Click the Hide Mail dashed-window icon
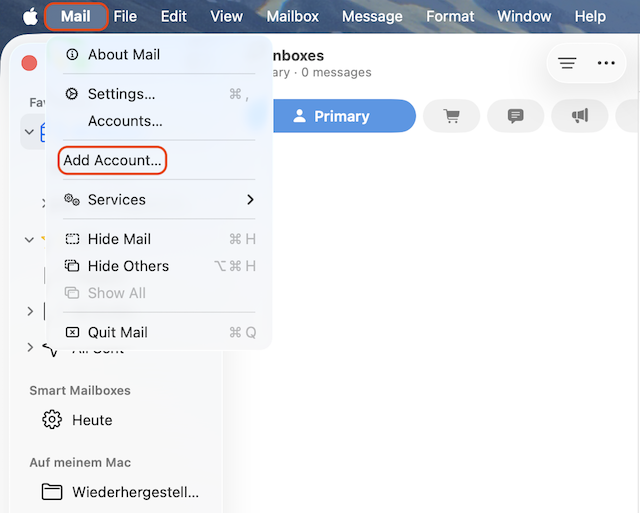The height and width of the screenshot is (513, 640). [72, 239]
